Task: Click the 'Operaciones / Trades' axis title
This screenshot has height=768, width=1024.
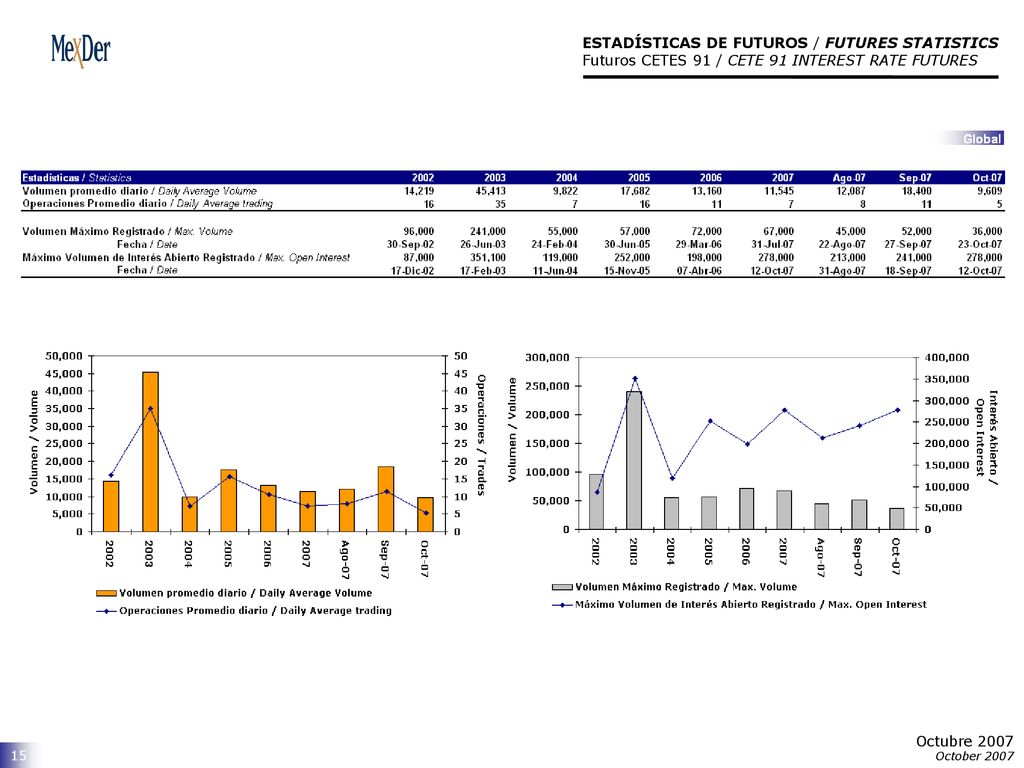Action: pyautogui.click(x=481, y=435)
